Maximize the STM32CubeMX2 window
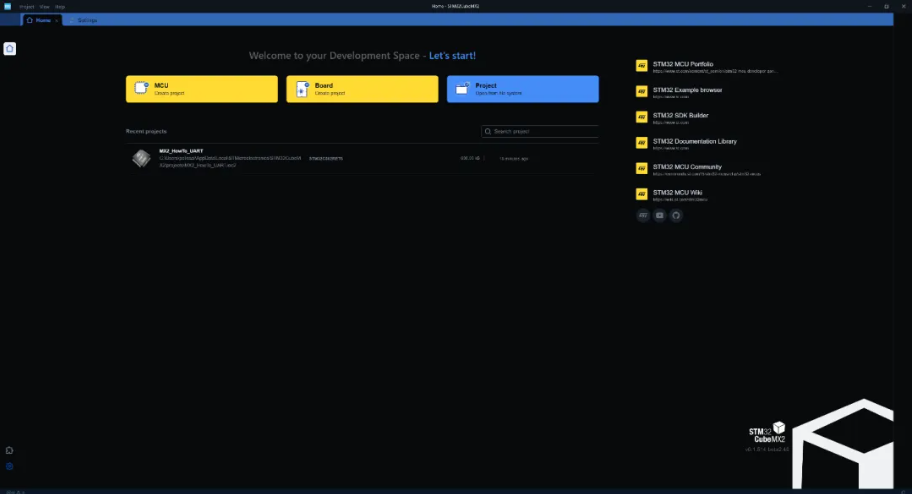 pyautogui.click(x=886, y=6)
